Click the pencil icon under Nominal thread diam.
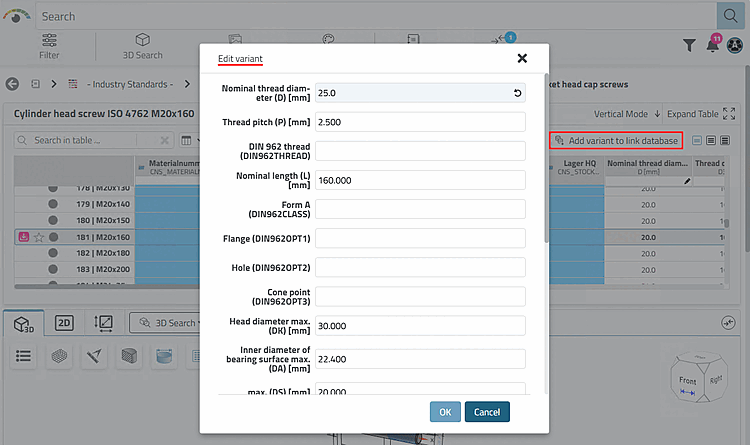Image resolution: width=750 pixels, height=445 pixels. 687,181
